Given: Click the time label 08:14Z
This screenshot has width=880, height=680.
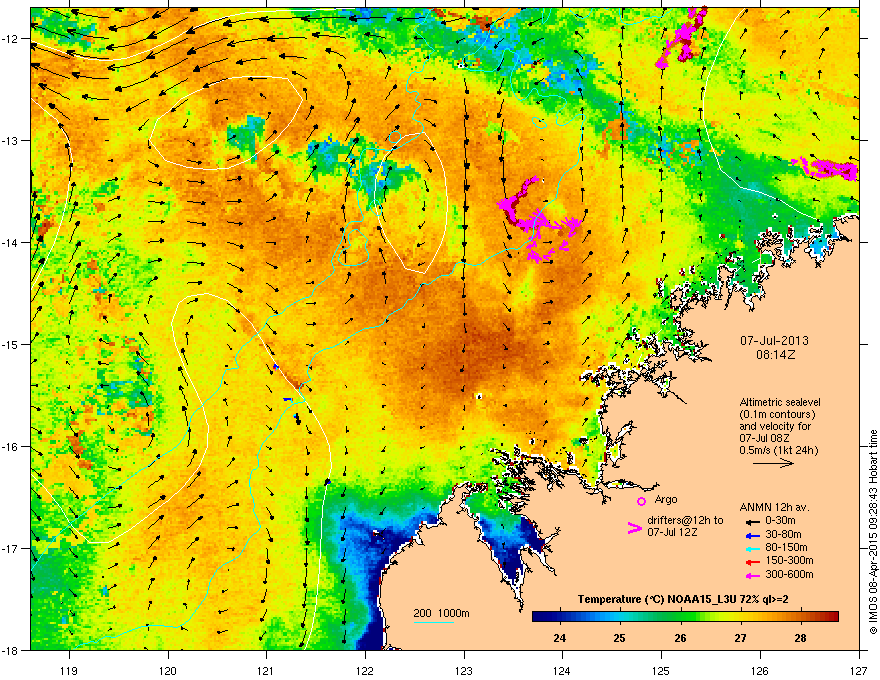Looking at the screenshot, I should (775, 355).
